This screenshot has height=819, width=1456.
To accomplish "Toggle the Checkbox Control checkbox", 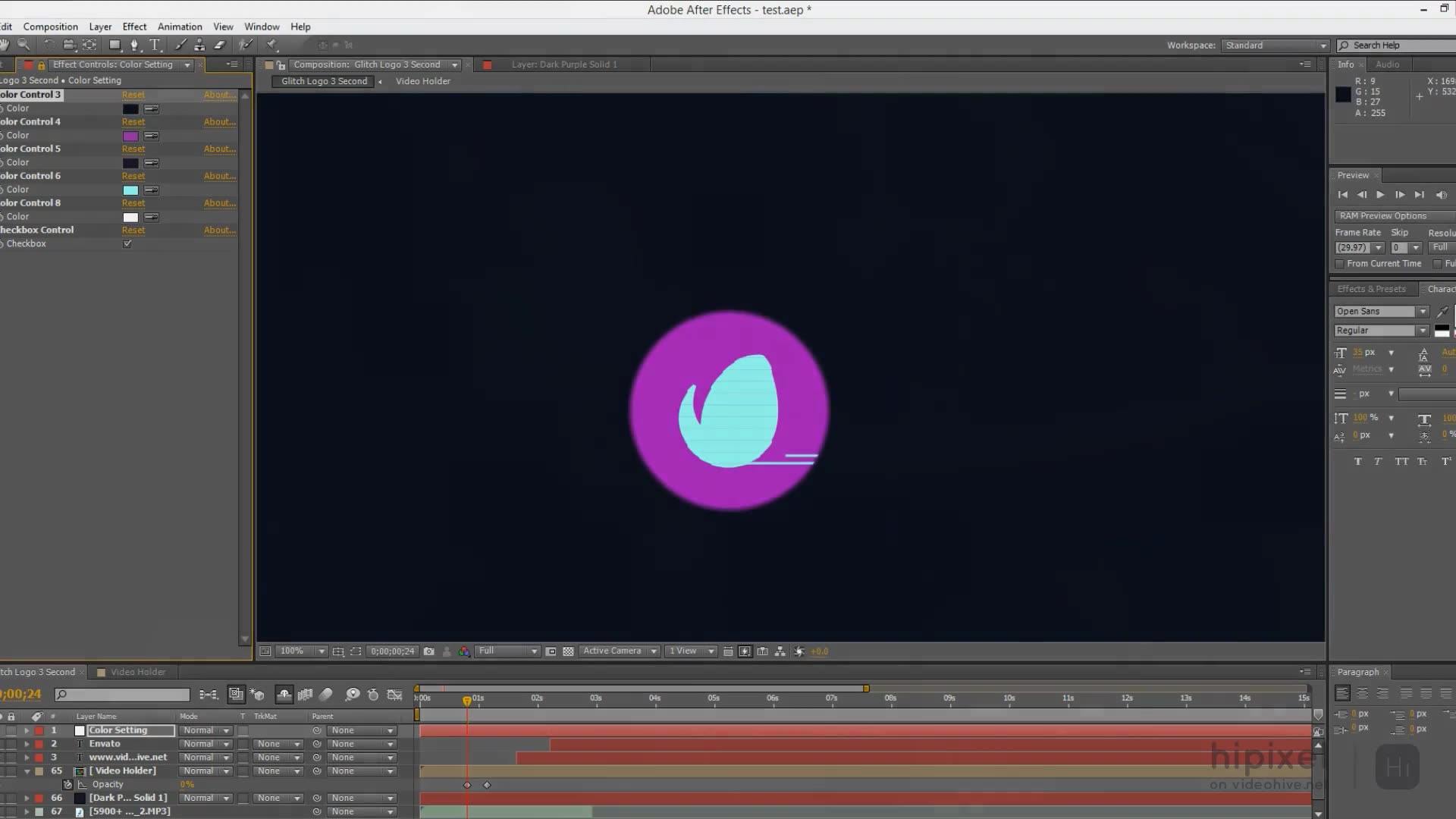I will pos(127,244).
